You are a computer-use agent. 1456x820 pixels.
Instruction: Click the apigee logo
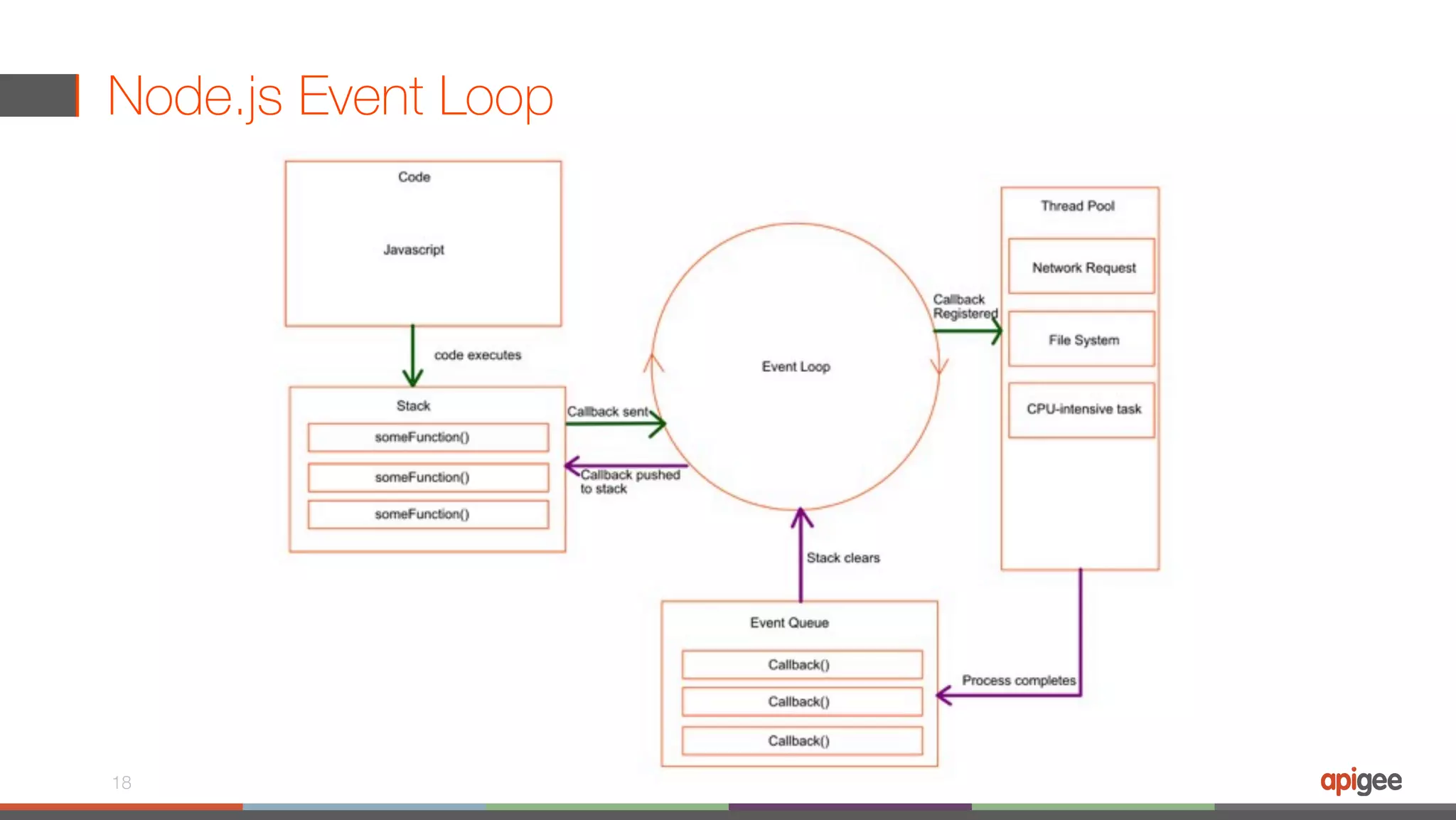[1360, 781]
